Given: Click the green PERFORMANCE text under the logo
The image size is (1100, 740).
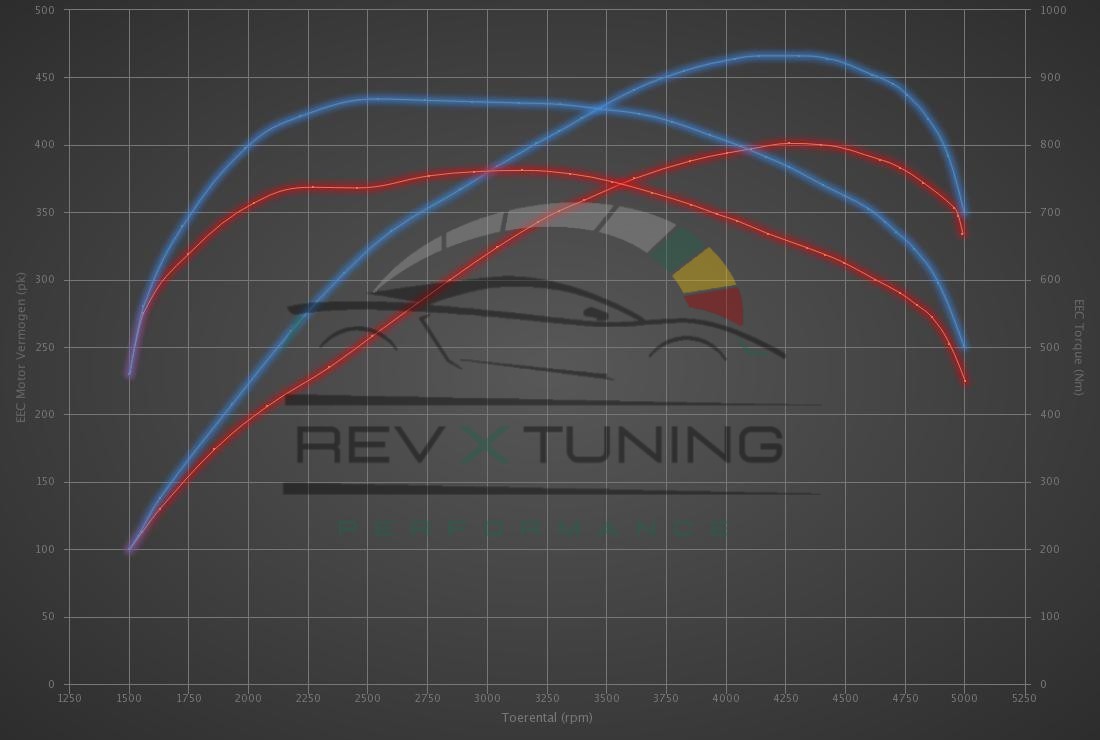Looking at the screenshot, I should click(x=535, y=528).
